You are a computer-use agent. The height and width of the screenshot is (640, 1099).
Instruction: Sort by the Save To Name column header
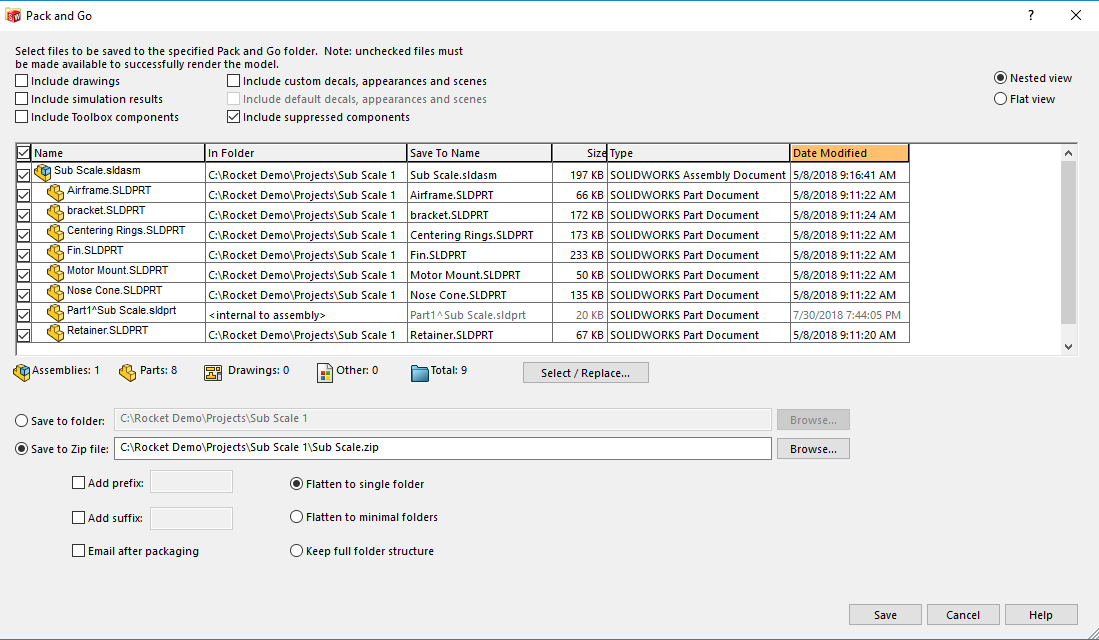[x=479, y=153]
